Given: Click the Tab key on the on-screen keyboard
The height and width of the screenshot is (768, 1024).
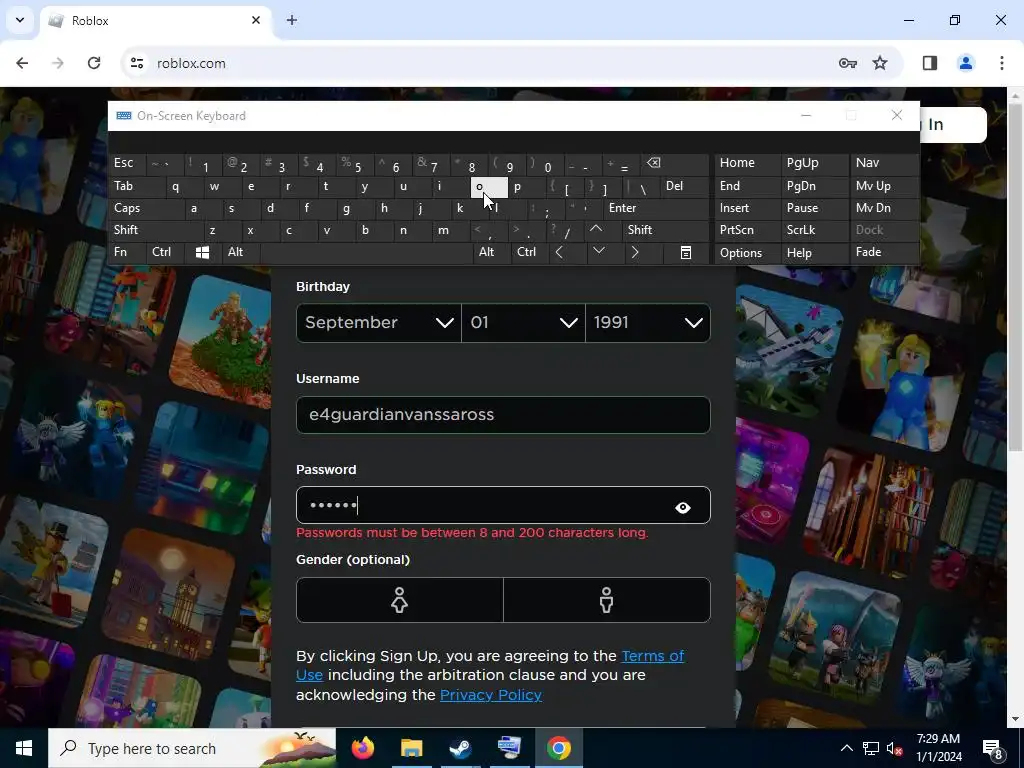Looking at the screenshot, I should coord(136,186).
